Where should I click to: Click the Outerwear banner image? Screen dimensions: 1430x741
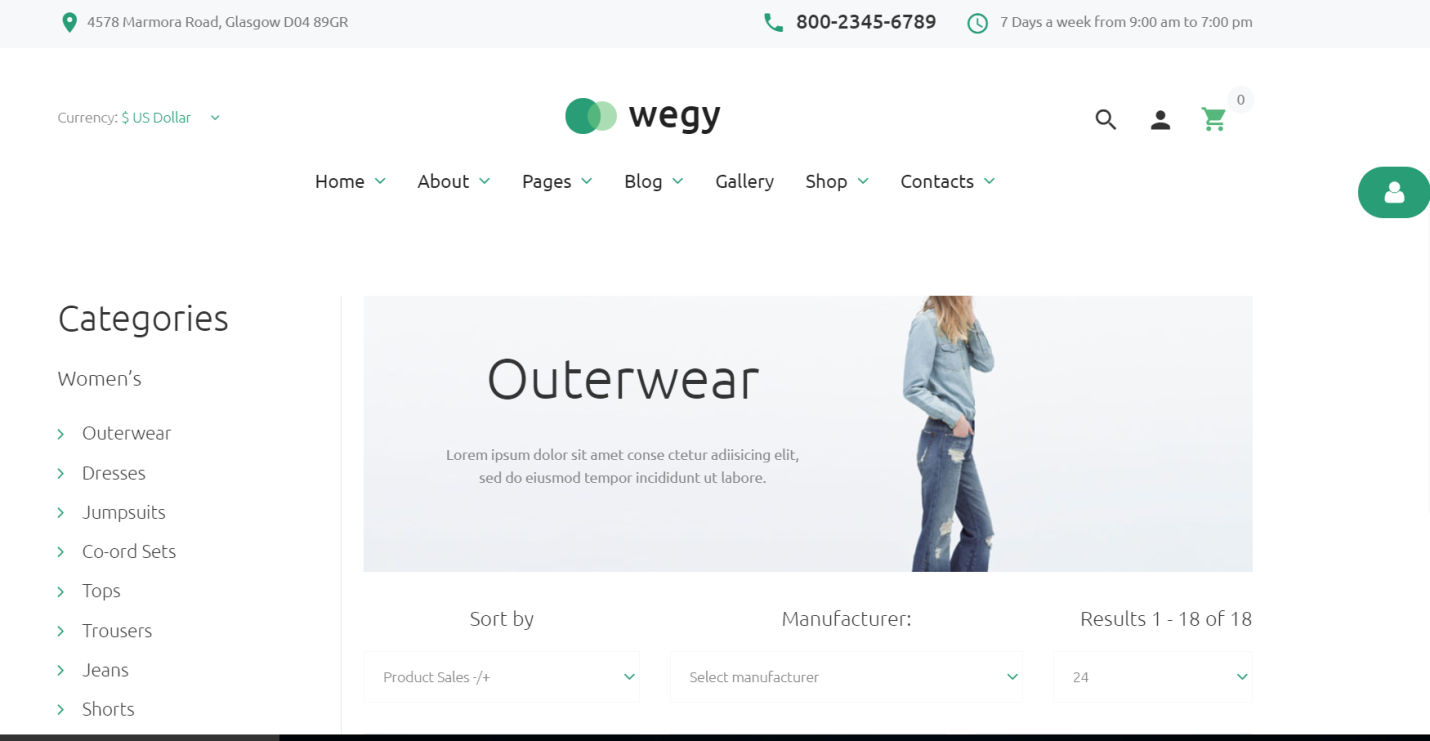[x=808, y=434]
